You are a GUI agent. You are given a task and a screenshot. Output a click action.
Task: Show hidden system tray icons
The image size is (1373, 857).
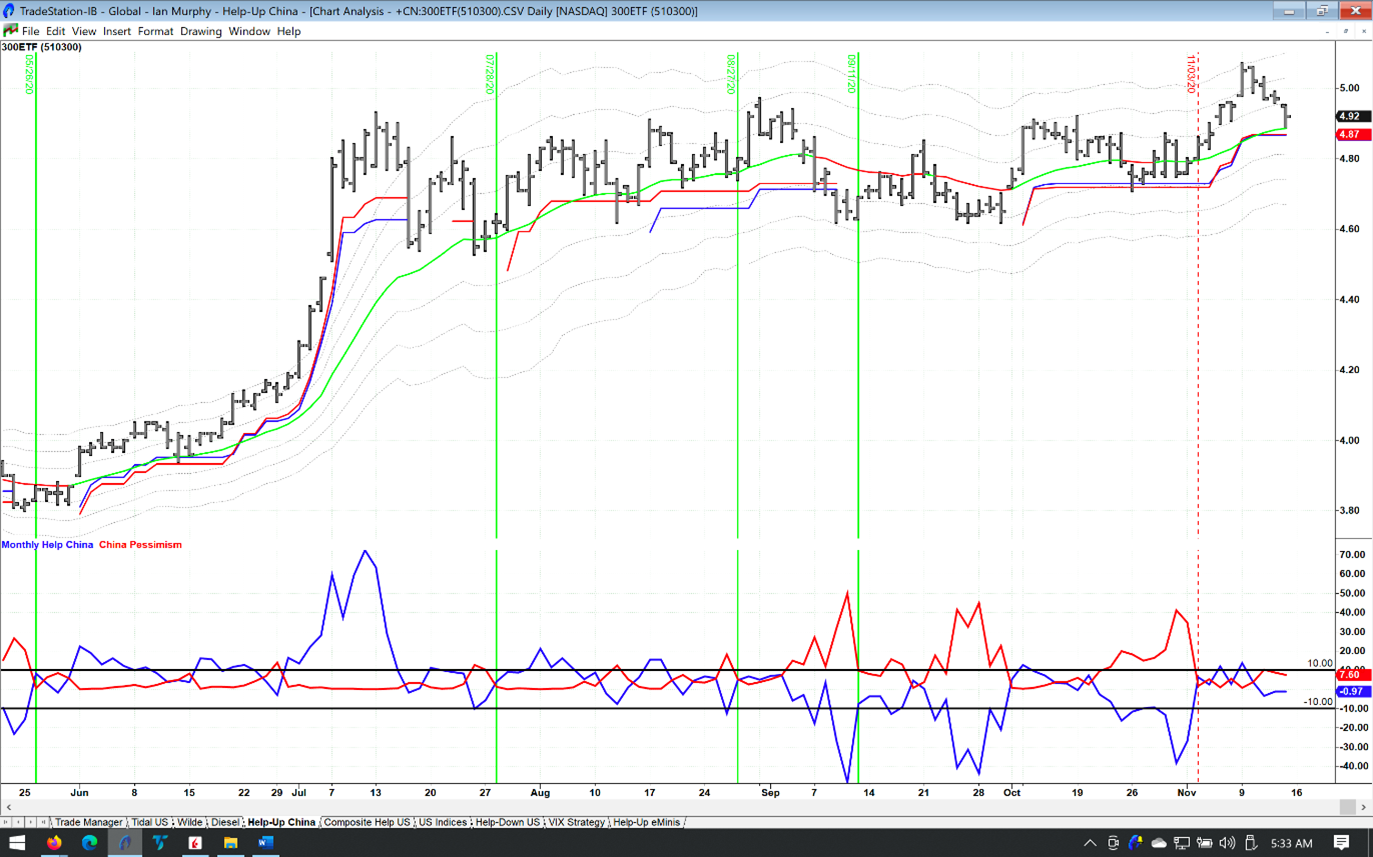tap(1090, 843)
